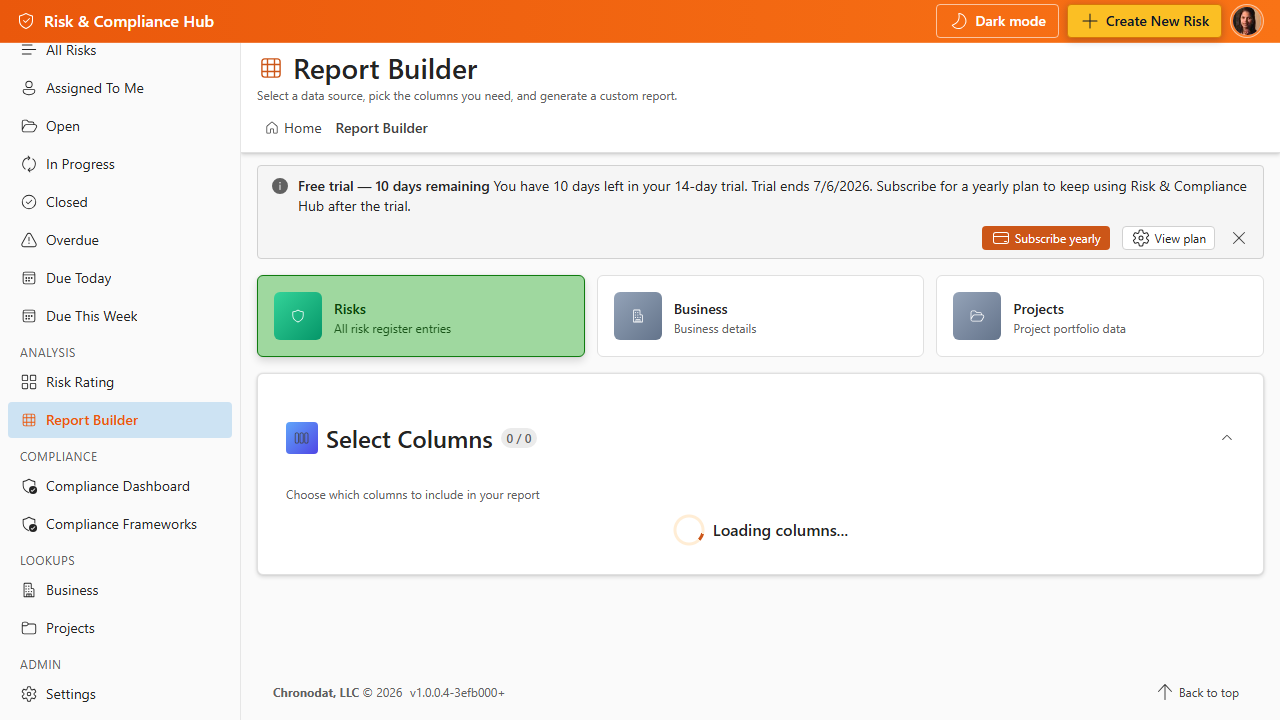
Task: Click the Business document card icon
Action: [x=638, y=316]
